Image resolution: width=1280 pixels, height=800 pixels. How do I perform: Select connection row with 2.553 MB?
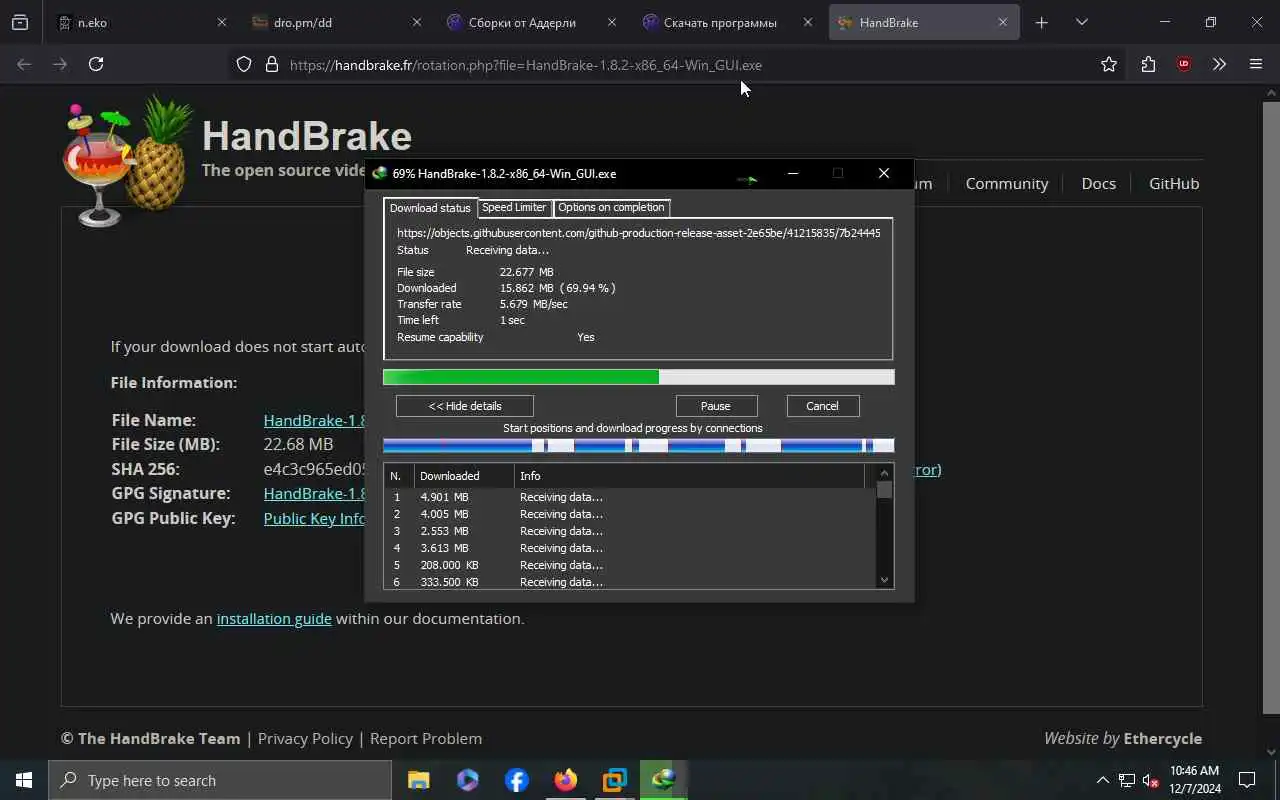coord(630,531)
